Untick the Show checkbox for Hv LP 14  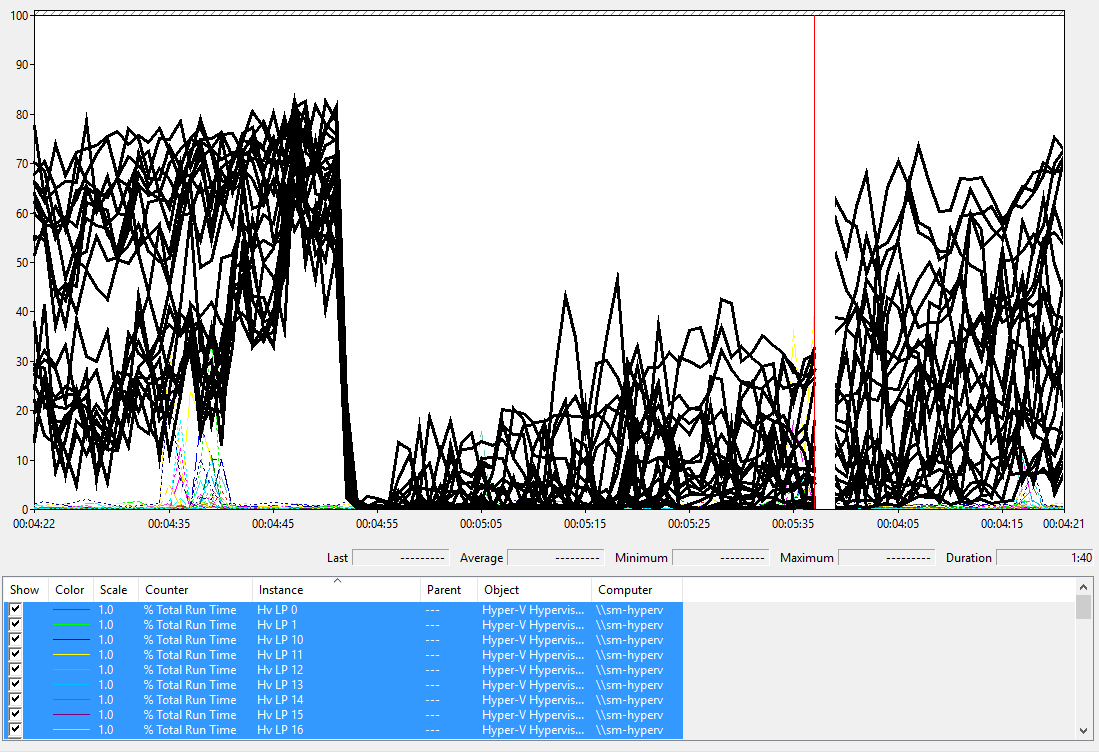15,700
